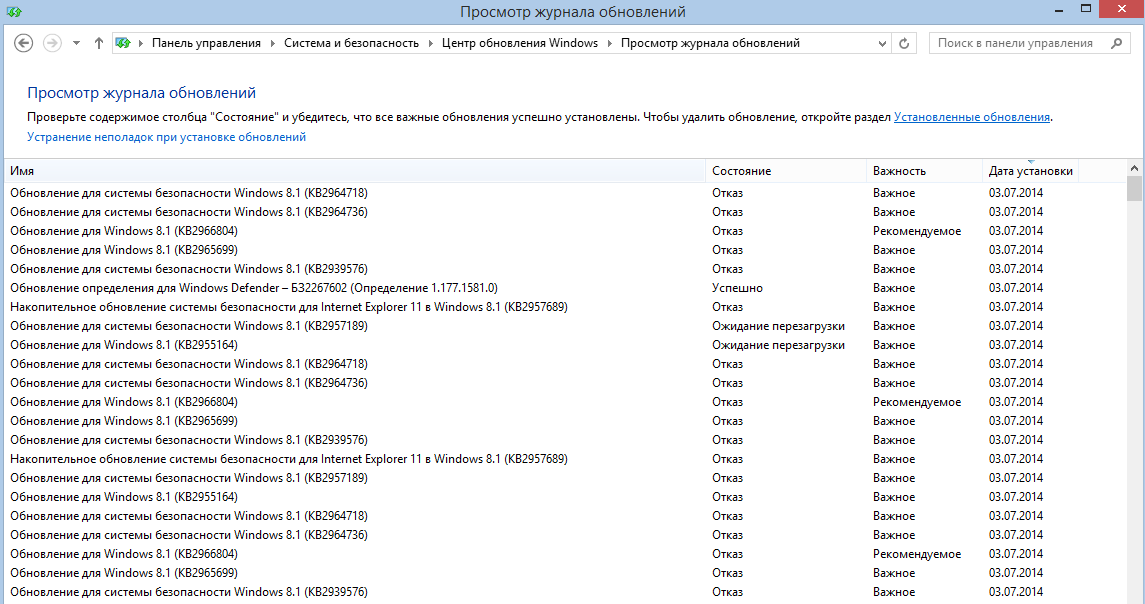Open the recent locations dropdown arrow
The image size is (1145, 604).
(76, 44)
